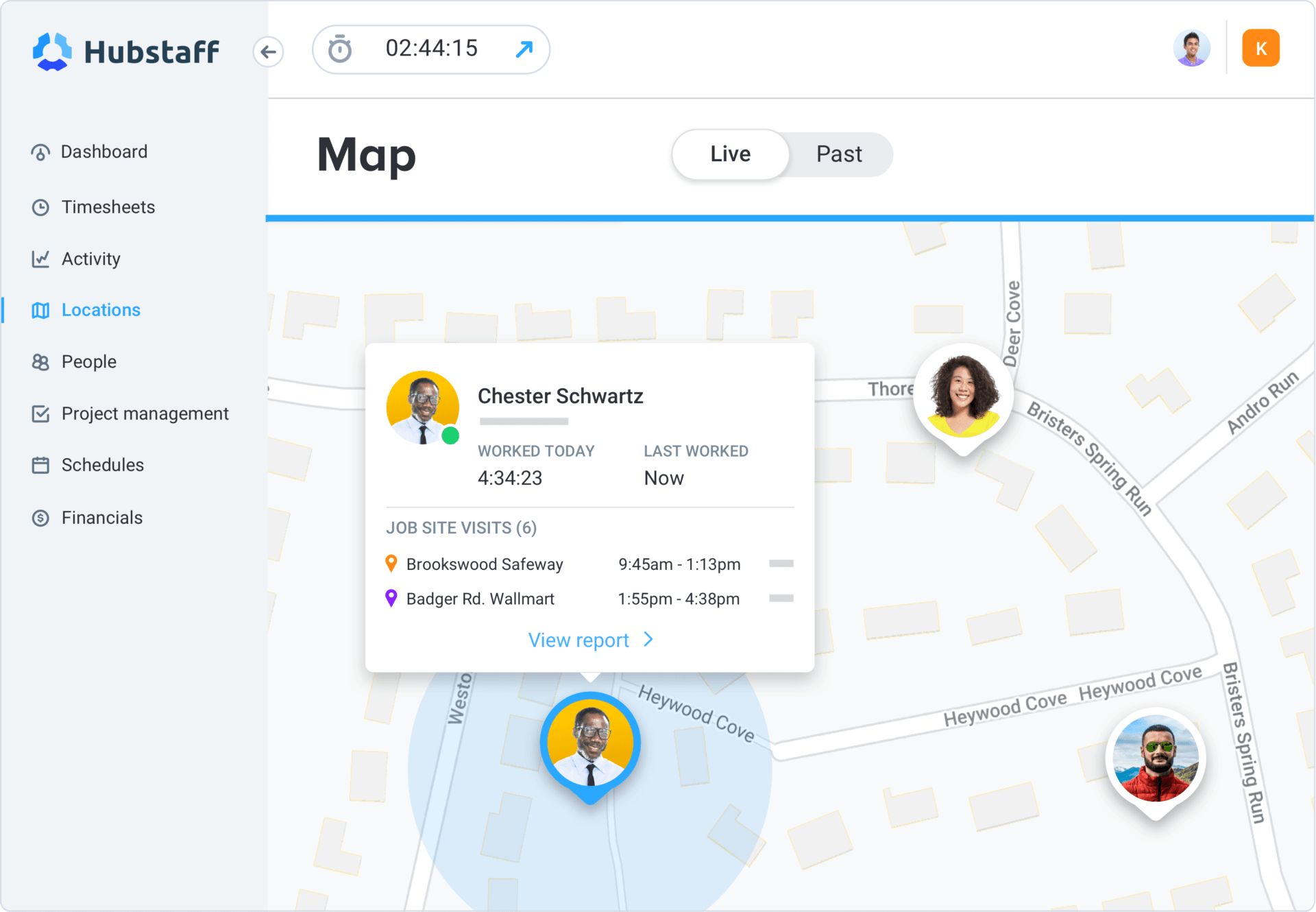Expand the View report chevron
The width and height of the screenshot is (1316, 912).
pos(647,640)
